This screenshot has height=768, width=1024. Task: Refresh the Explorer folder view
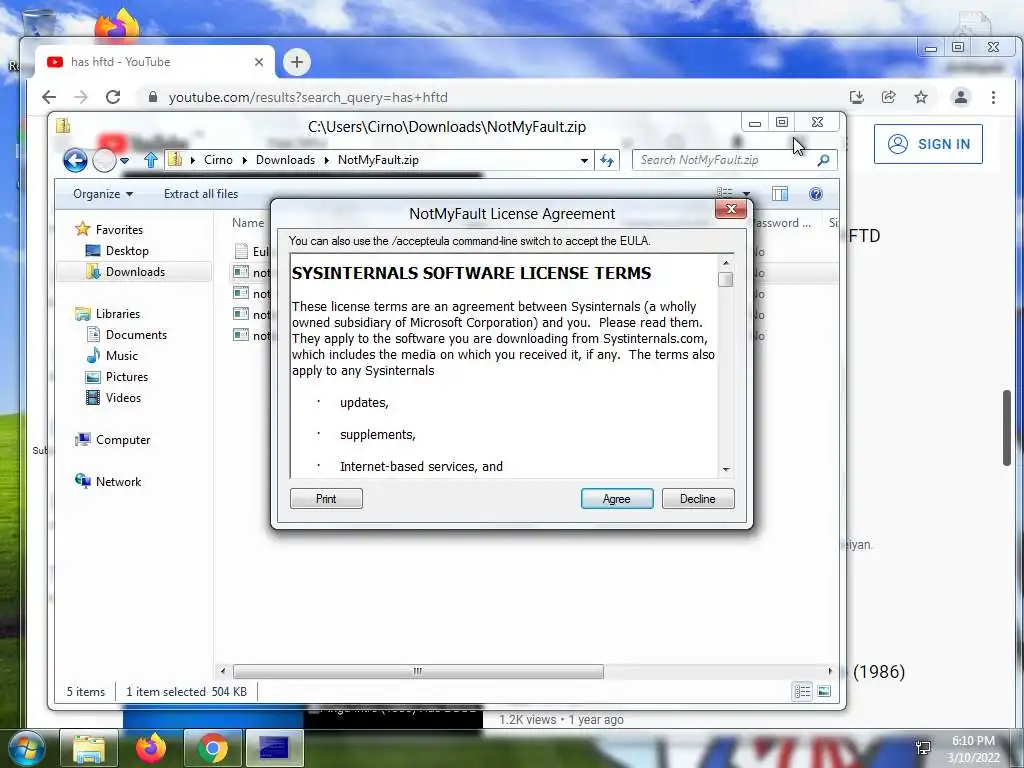point(607,160)
